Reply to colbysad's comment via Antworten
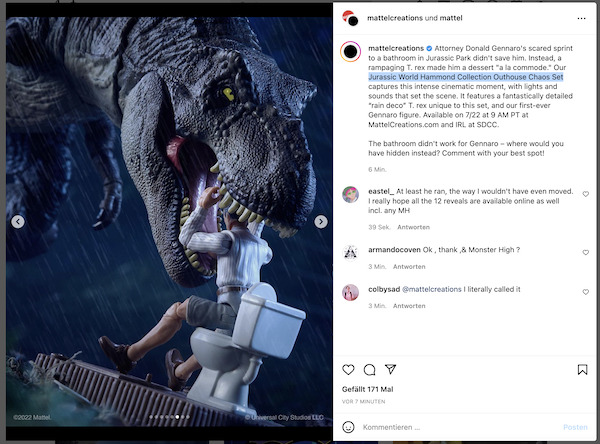Image resolution: width=600 pixels, height=444 pixels. point(409,306)
